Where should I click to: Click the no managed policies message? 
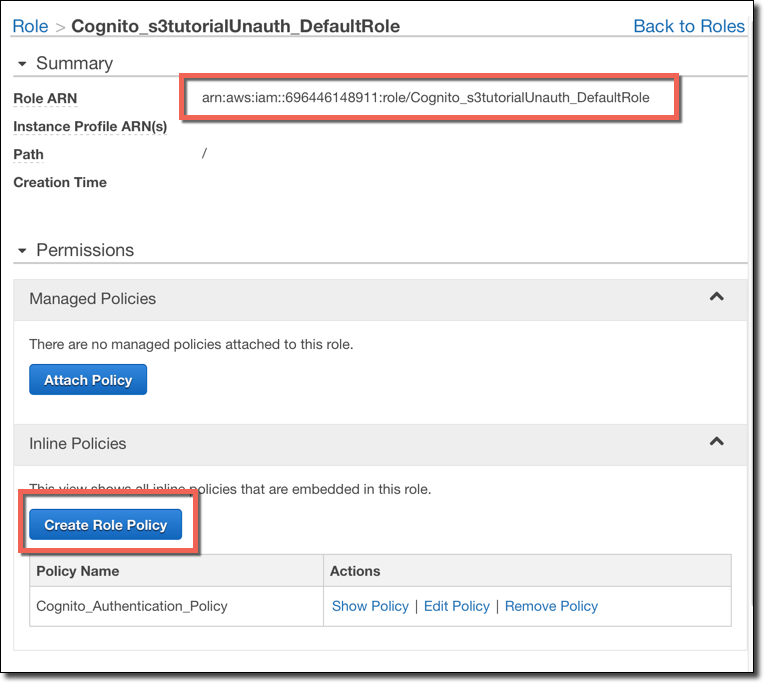coord(191,344)
